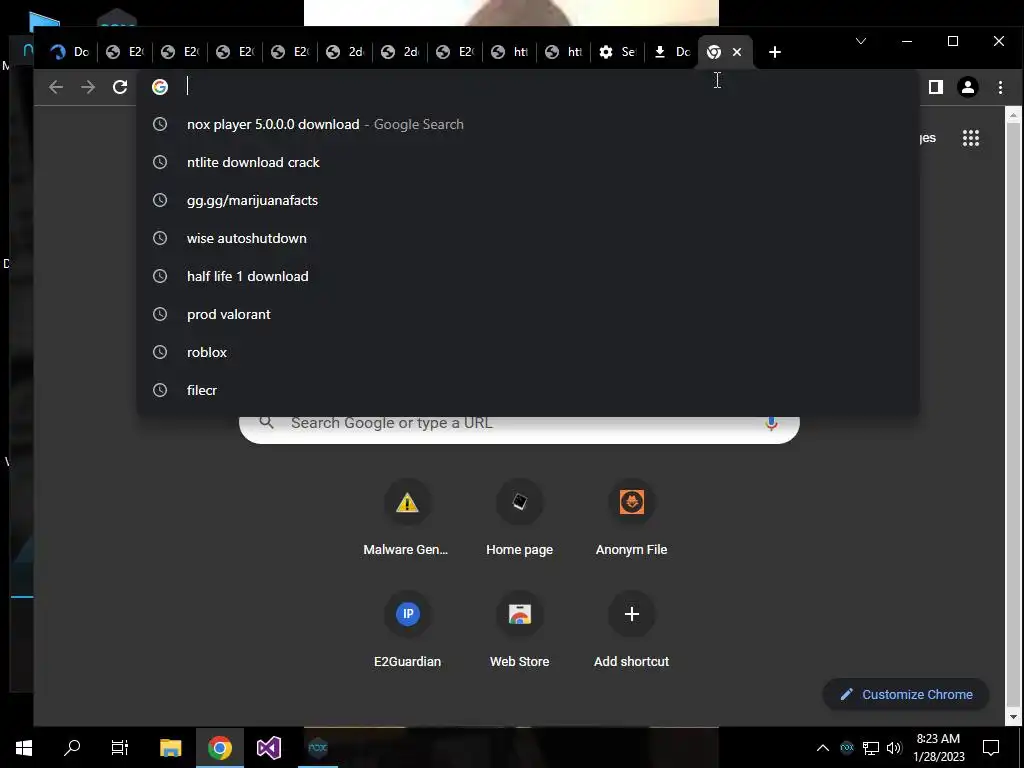This screenshot has height=768, width=1024.
Task: Open the Anonym File shortcut
Action: coord(632,519)
